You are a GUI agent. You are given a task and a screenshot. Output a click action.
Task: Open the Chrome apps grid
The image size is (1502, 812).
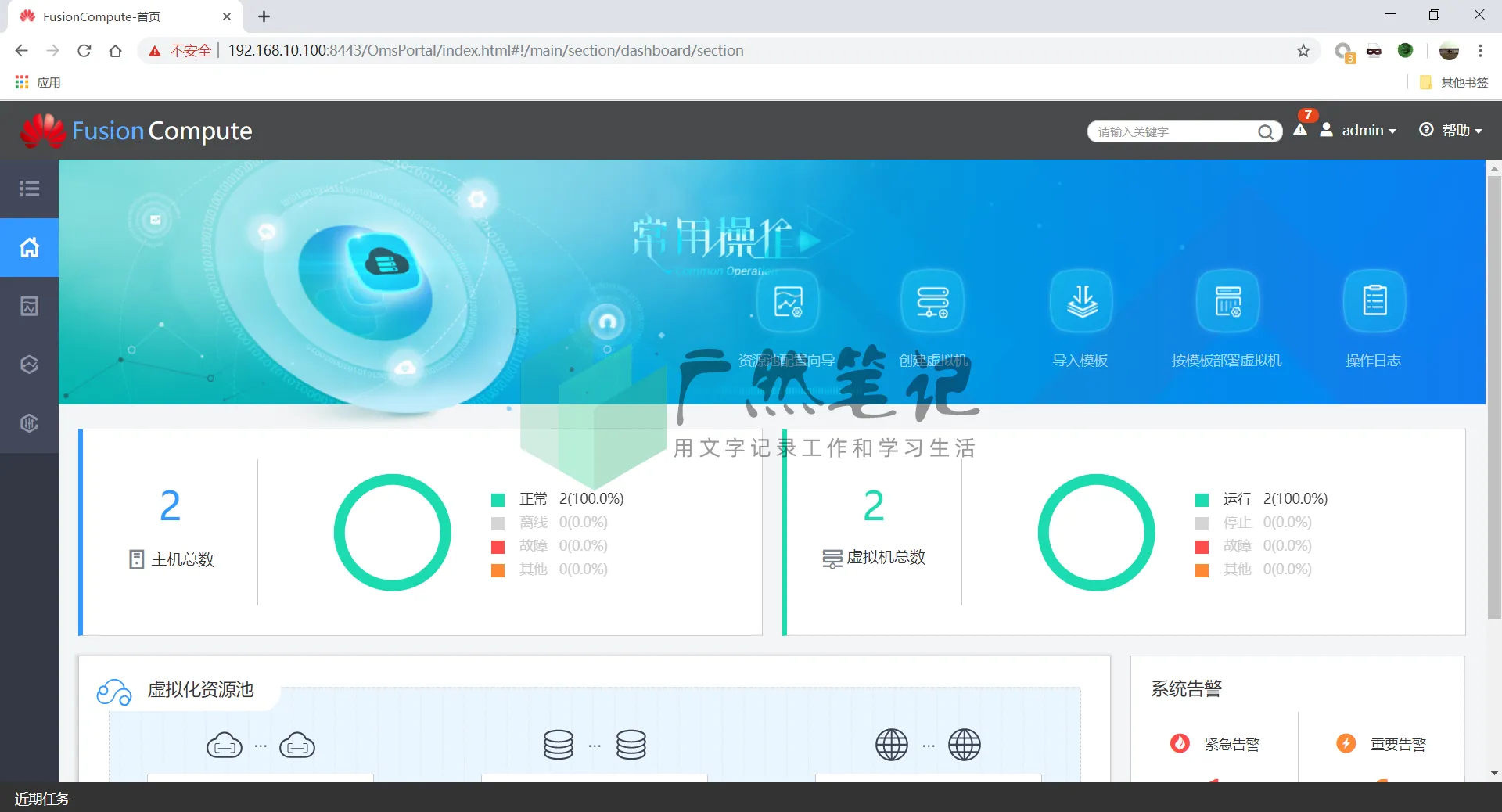pos(22,82)
